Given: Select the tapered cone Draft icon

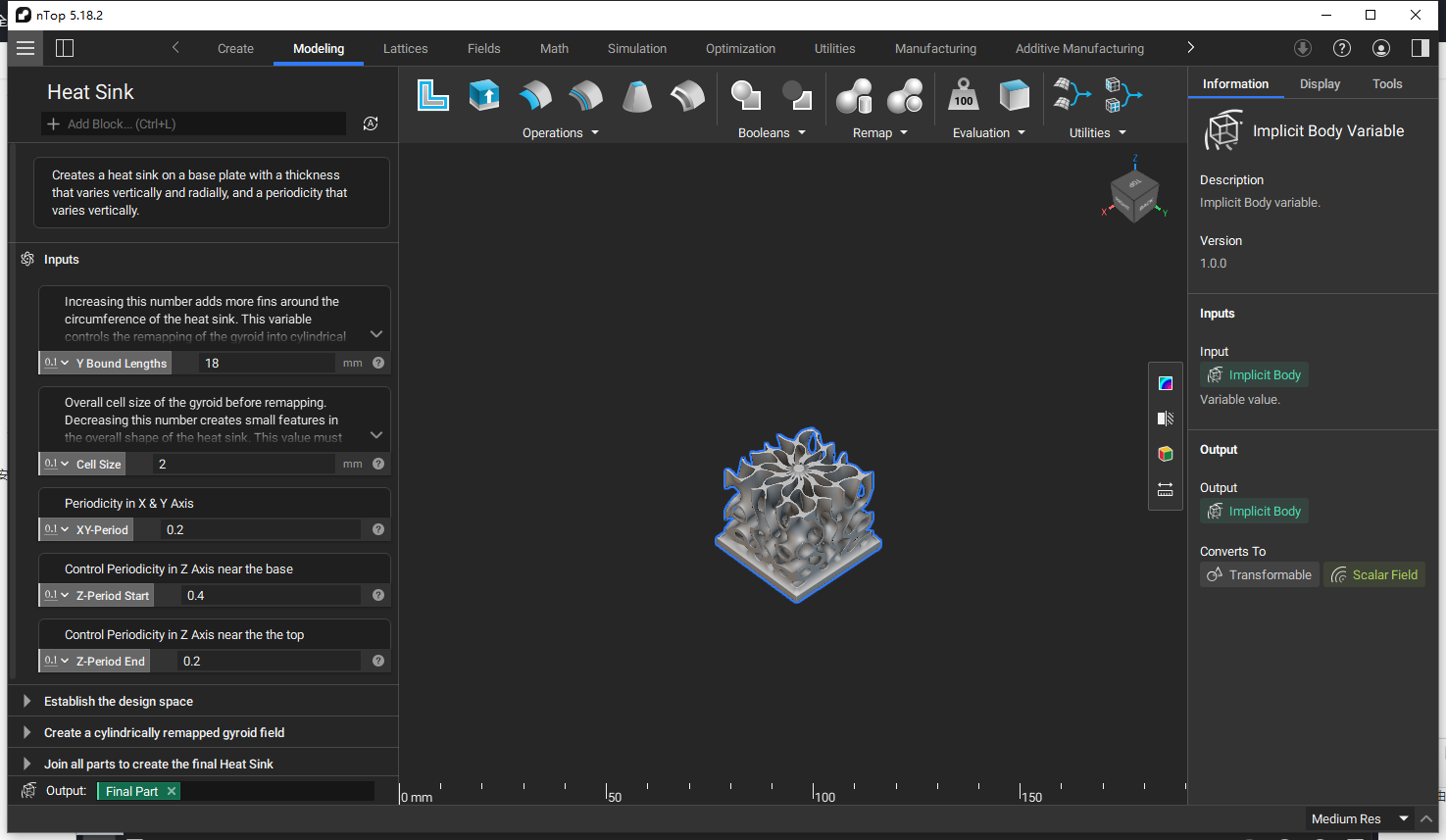Looking at the screenshot, I should [x=637, y=95].
